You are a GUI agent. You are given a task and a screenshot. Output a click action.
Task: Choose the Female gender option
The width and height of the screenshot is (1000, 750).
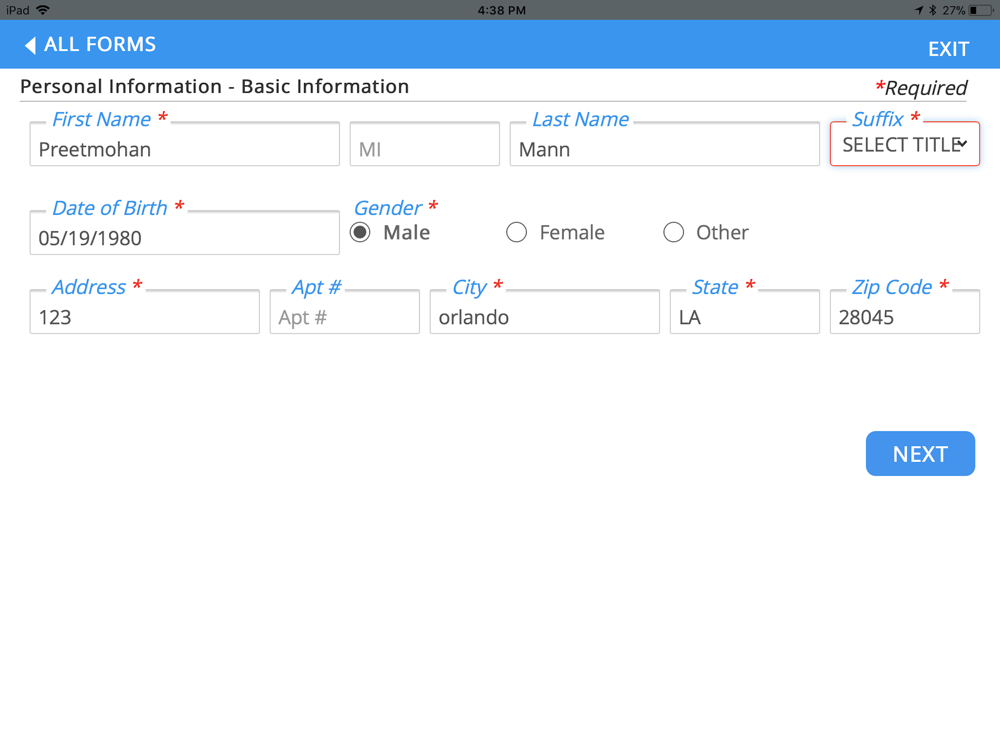pos(517,232)
